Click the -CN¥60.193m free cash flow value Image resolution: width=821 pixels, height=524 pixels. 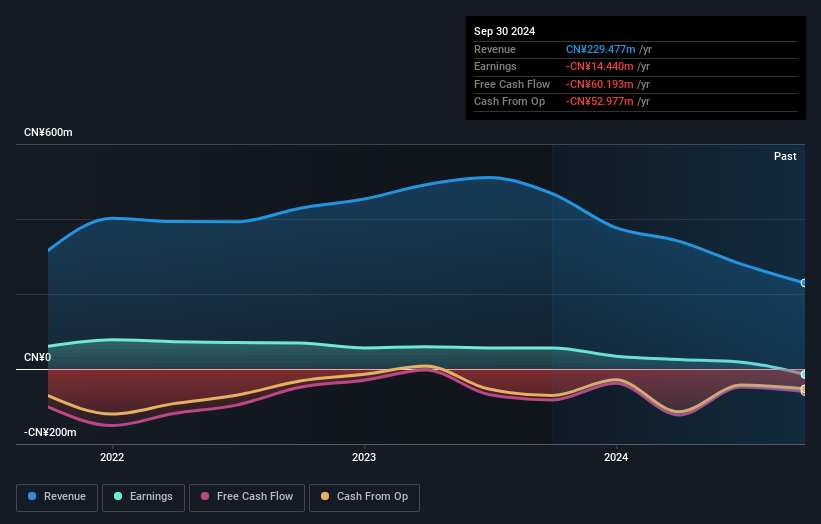(600, 84)
